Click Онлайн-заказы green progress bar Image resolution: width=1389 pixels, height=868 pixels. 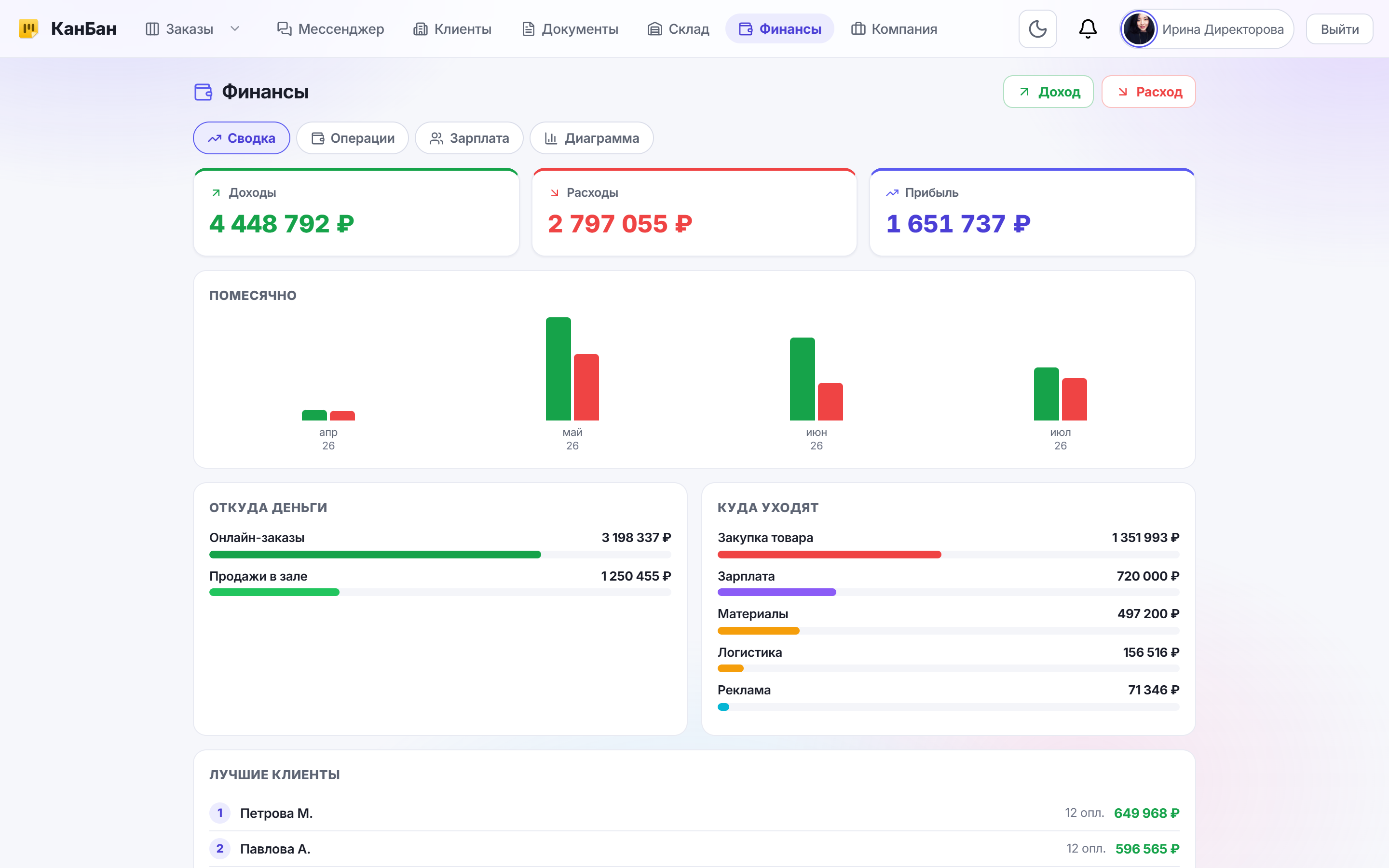375,555
